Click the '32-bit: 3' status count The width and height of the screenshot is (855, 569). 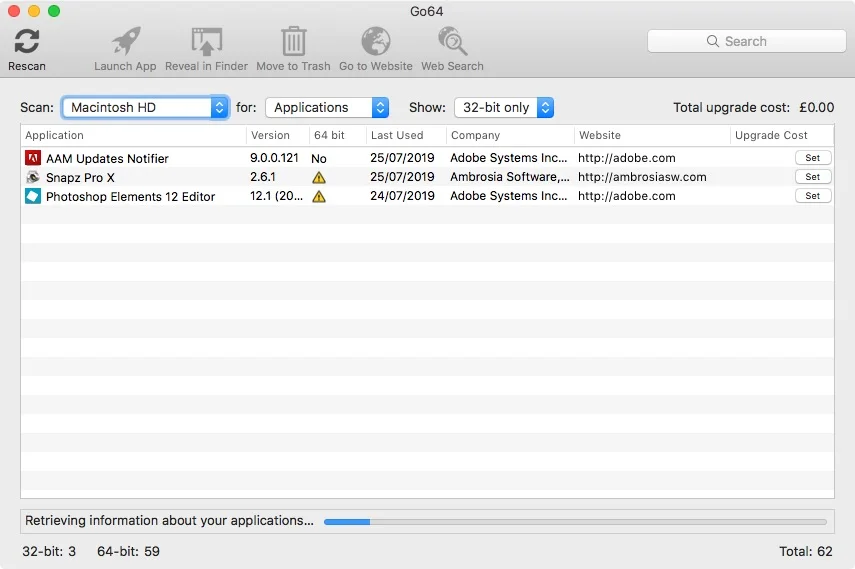pos(49,552)
